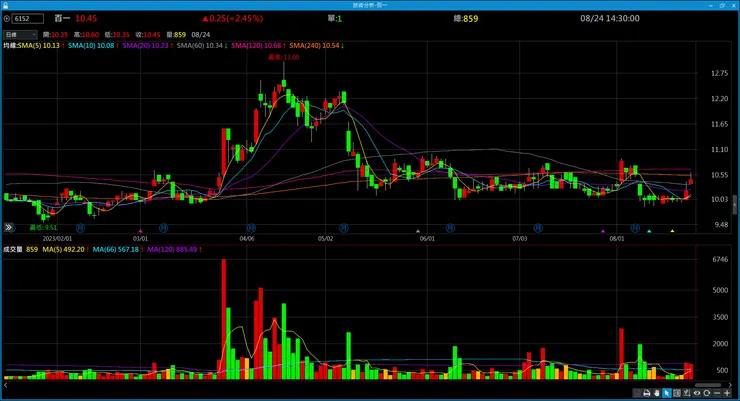Viewport: 740px width, 401px height.
Task: Click the monthly marker icon after 06/01
Action: coord(451,228)
